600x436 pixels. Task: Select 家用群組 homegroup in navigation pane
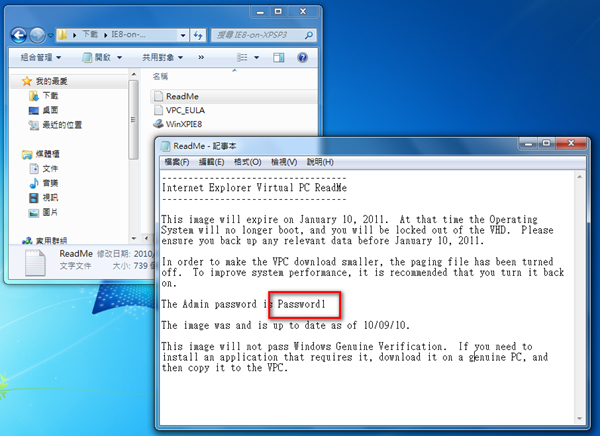(x=51, y=240)
